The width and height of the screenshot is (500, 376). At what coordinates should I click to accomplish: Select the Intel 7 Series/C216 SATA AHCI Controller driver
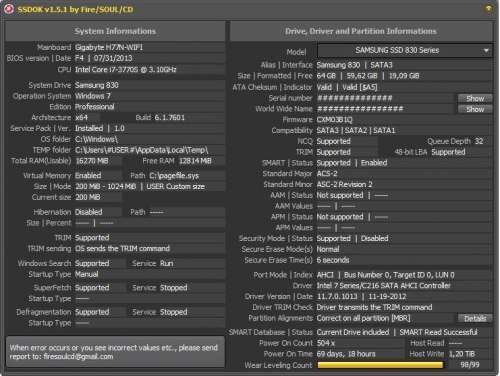click(x=383, y=286)
